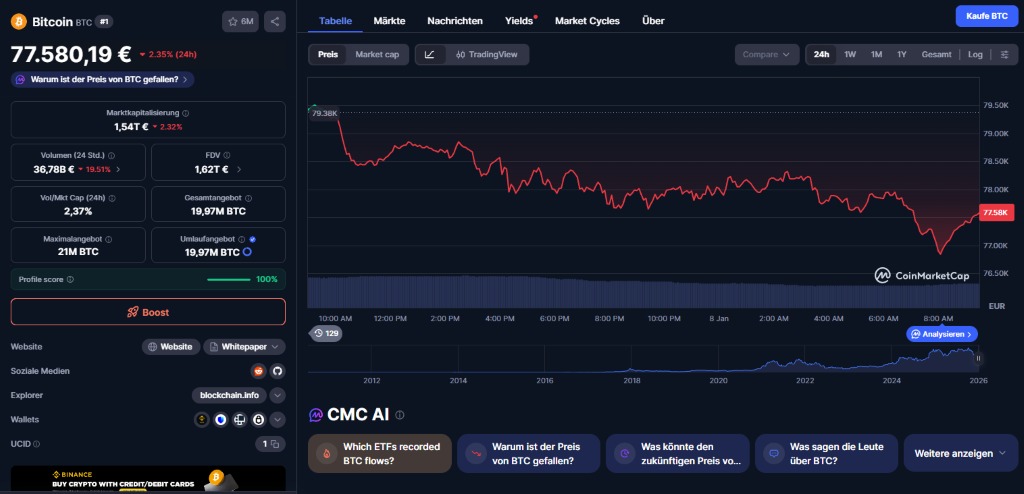Viewport: 1024px width, 494px height.
Task: Open chart settings sliders icon
Action: (1003, 55)
